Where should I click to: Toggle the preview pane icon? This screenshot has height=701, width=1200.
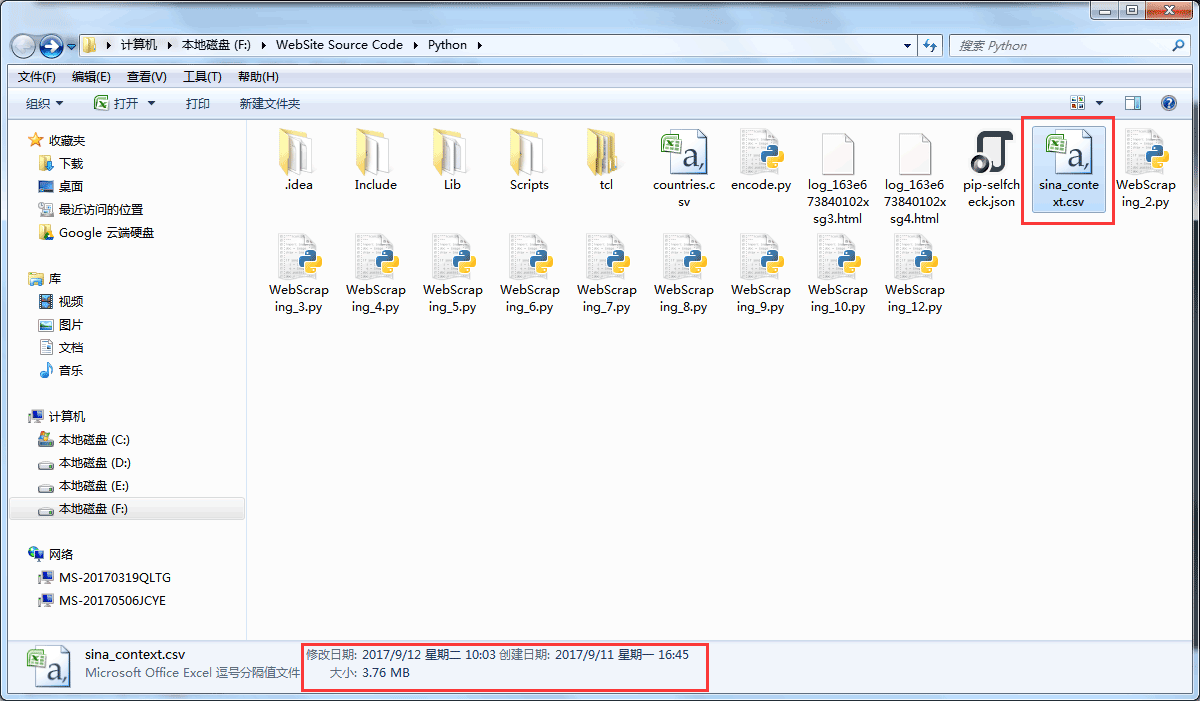(x=1133, y=103)
